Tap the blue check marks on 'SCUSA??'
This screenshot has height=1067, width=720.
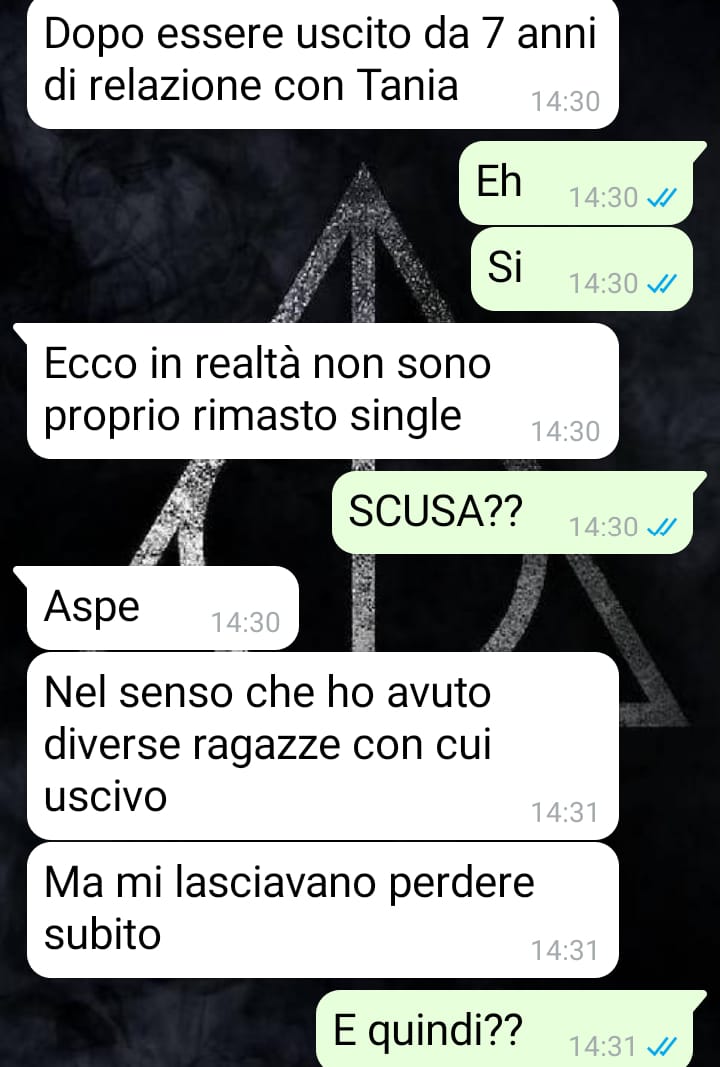660,527
